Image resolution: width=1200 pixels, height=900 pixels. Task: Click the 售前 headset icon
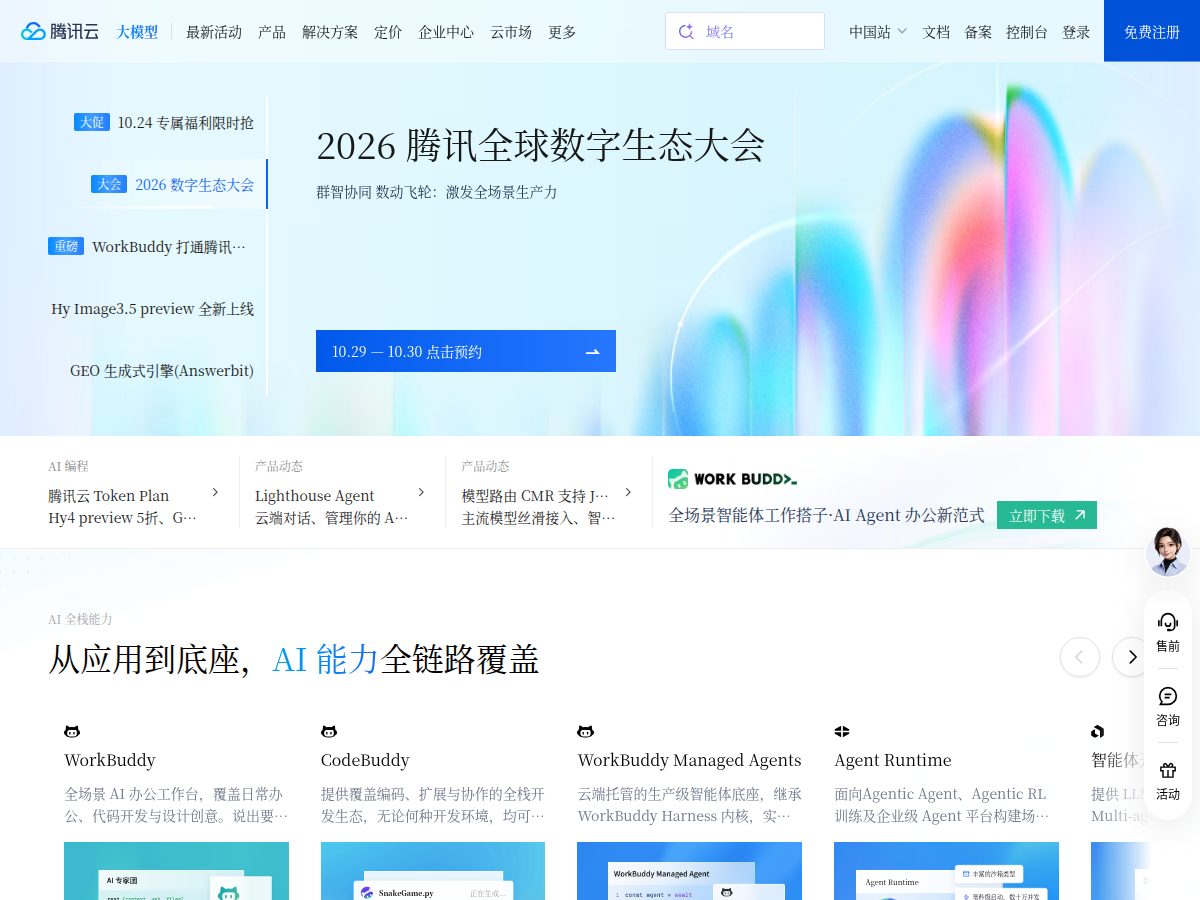coord(1168,622)
